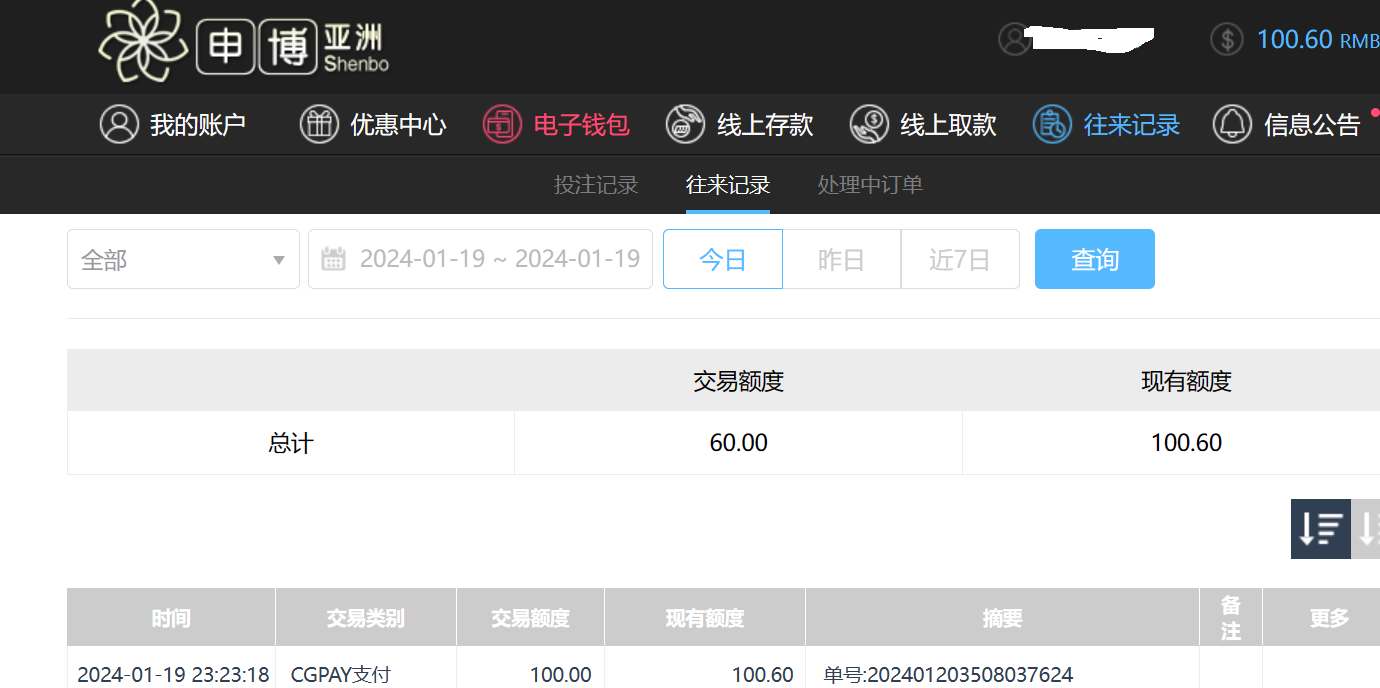Screen dimensions: 1380x688
Task: Click the 现有额度 summary header
Action: tap(1187, 381)
